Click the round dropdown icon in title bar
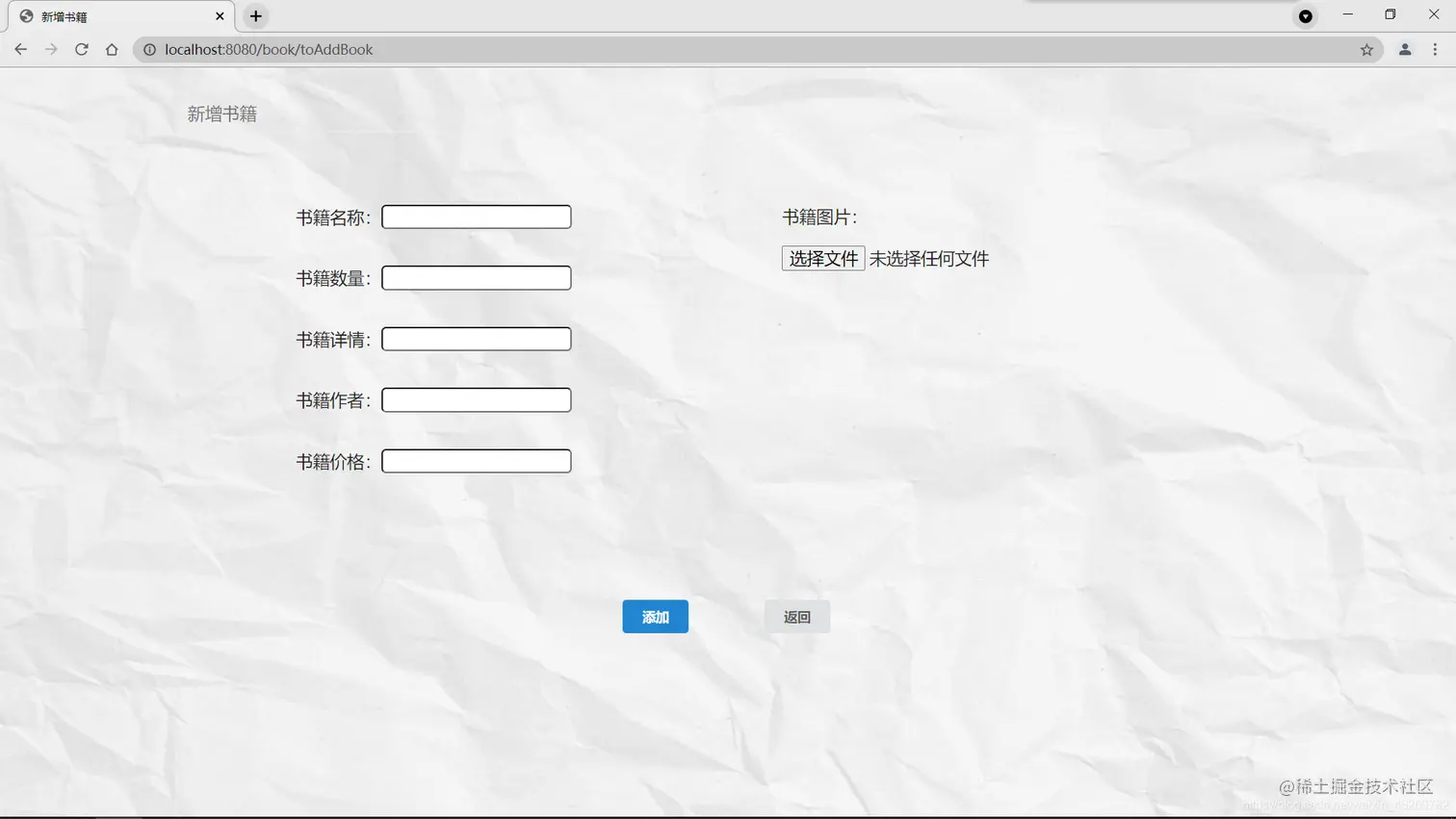The height and width of the screenshot is (819, 1456). click(1306, 16)
